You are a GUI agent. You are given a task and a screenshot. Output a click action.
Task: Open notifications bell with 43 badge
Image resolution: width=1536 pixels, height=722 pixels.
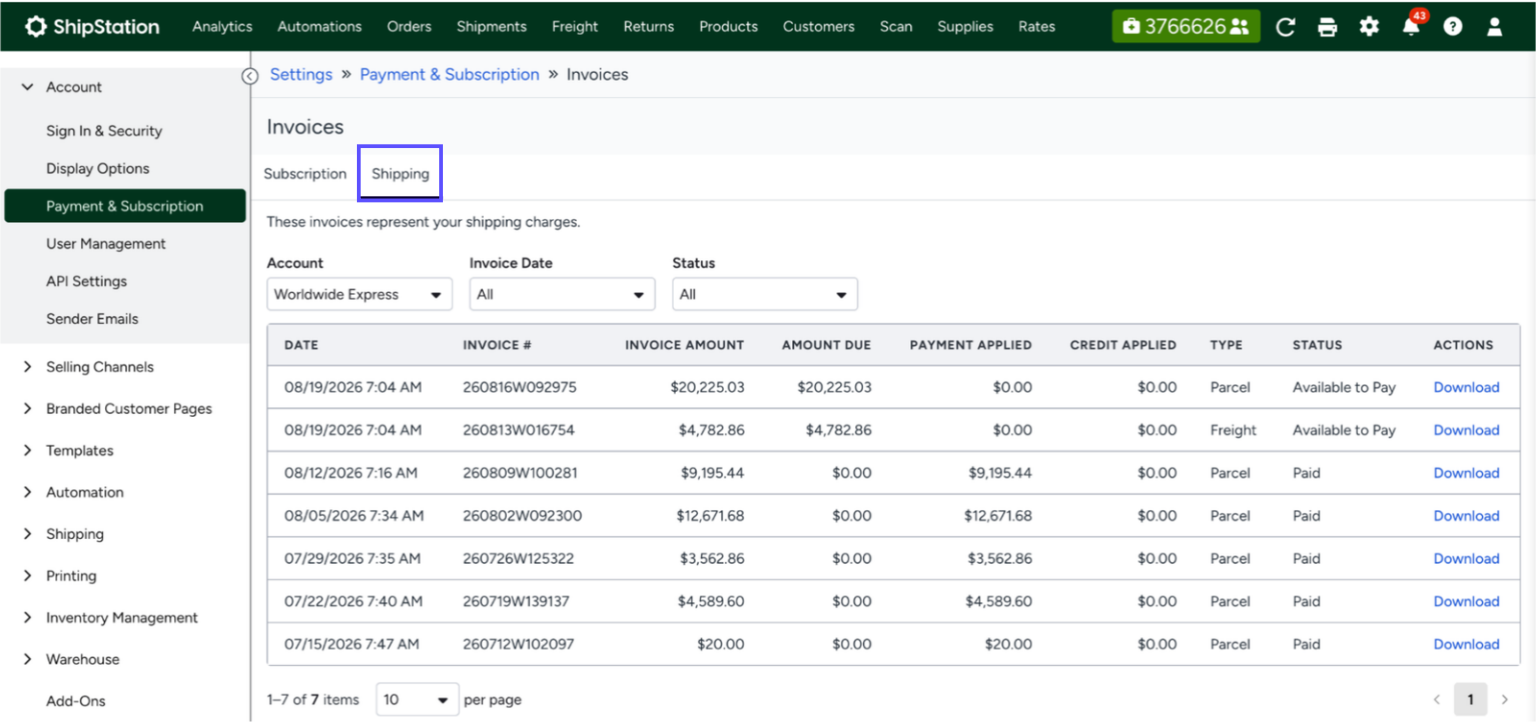(x=1411, y=26)
